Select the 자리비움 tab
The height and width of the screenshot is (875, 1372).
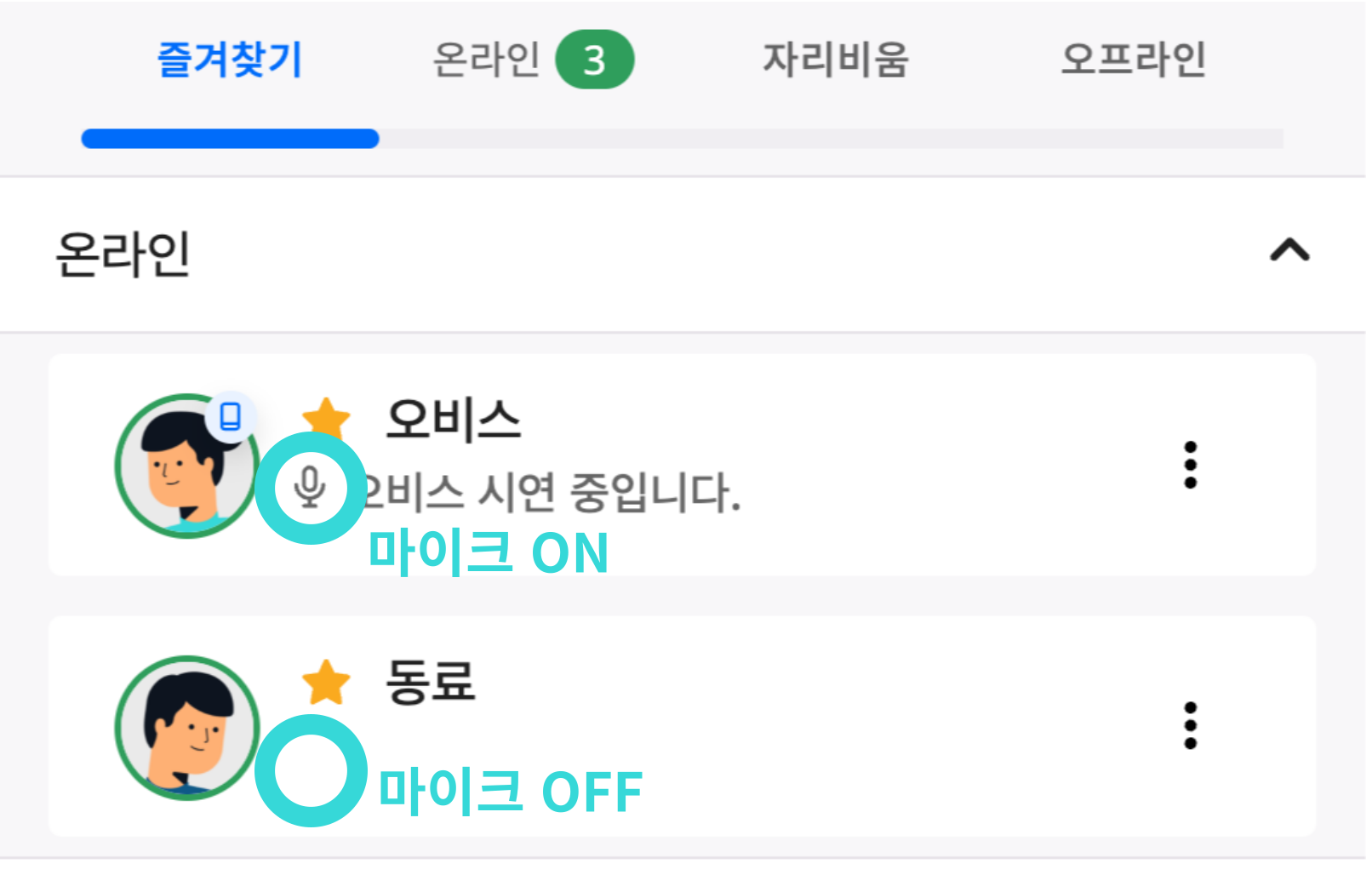coord(835,60)
